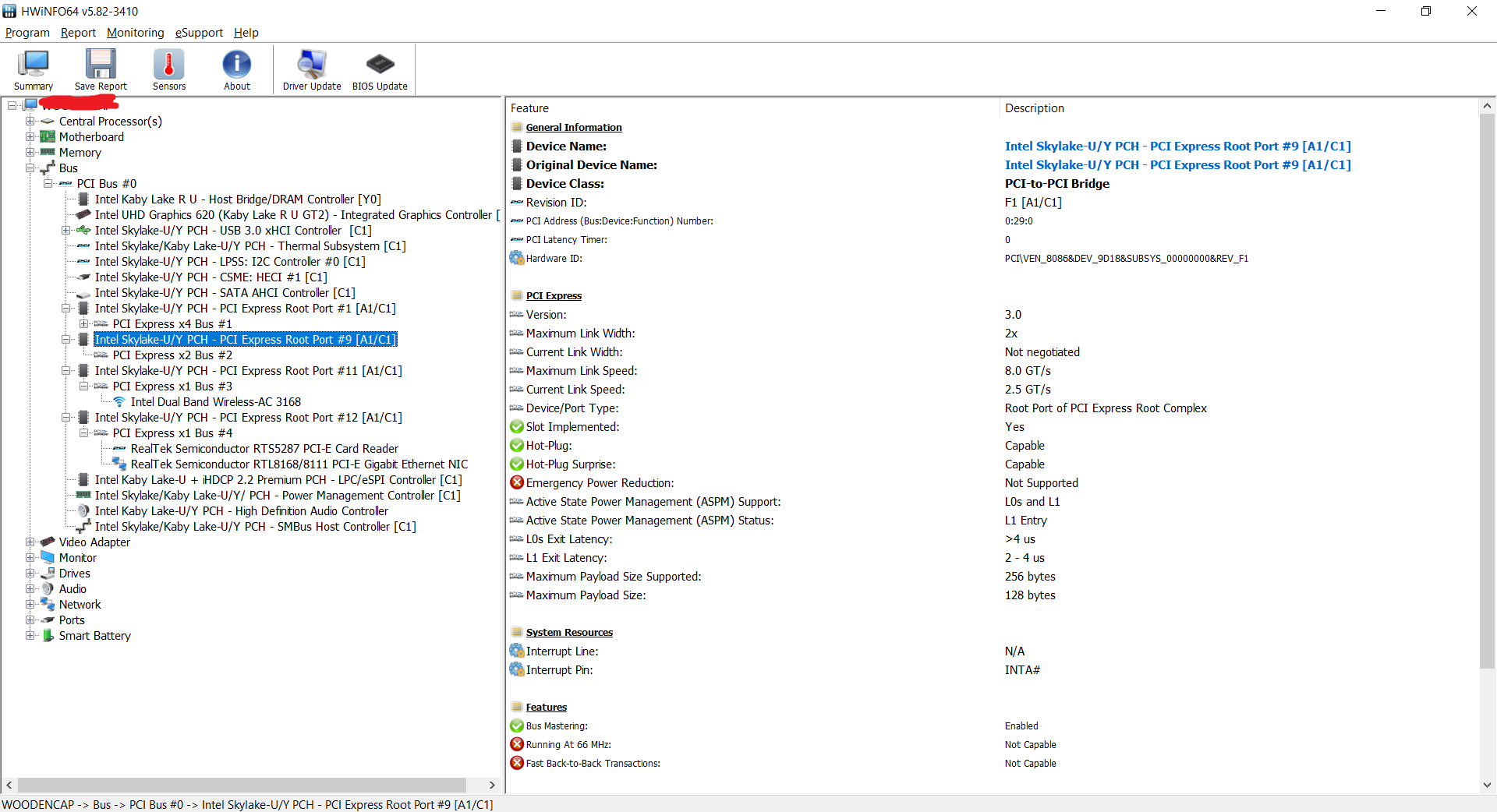The image size is (1497, 812).
Task: Select PCI Express x2 Bus #2
Action: coord(172,355)
